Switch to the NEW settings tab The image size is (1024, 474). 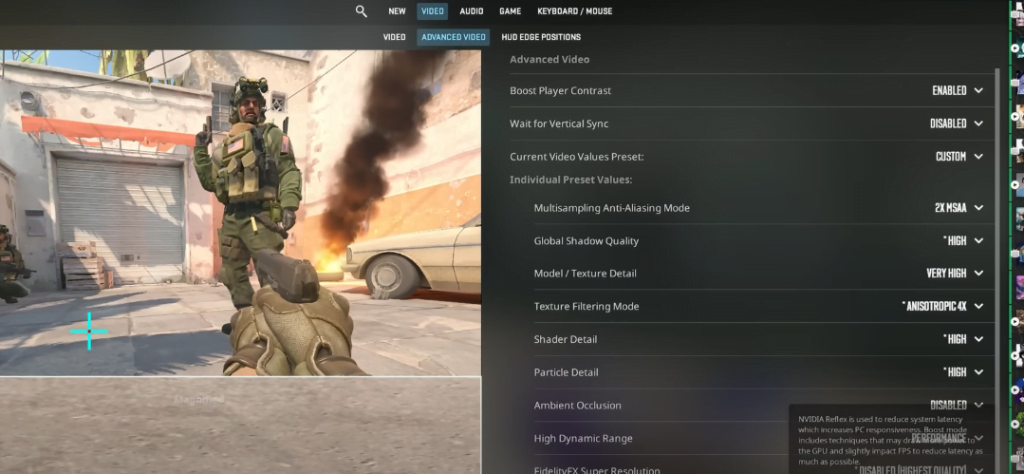(396, 11)
